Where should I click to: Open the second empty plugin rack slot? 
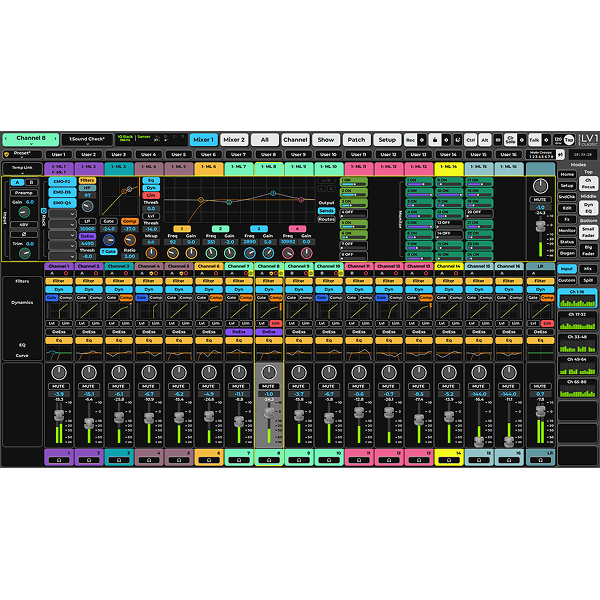62,224
